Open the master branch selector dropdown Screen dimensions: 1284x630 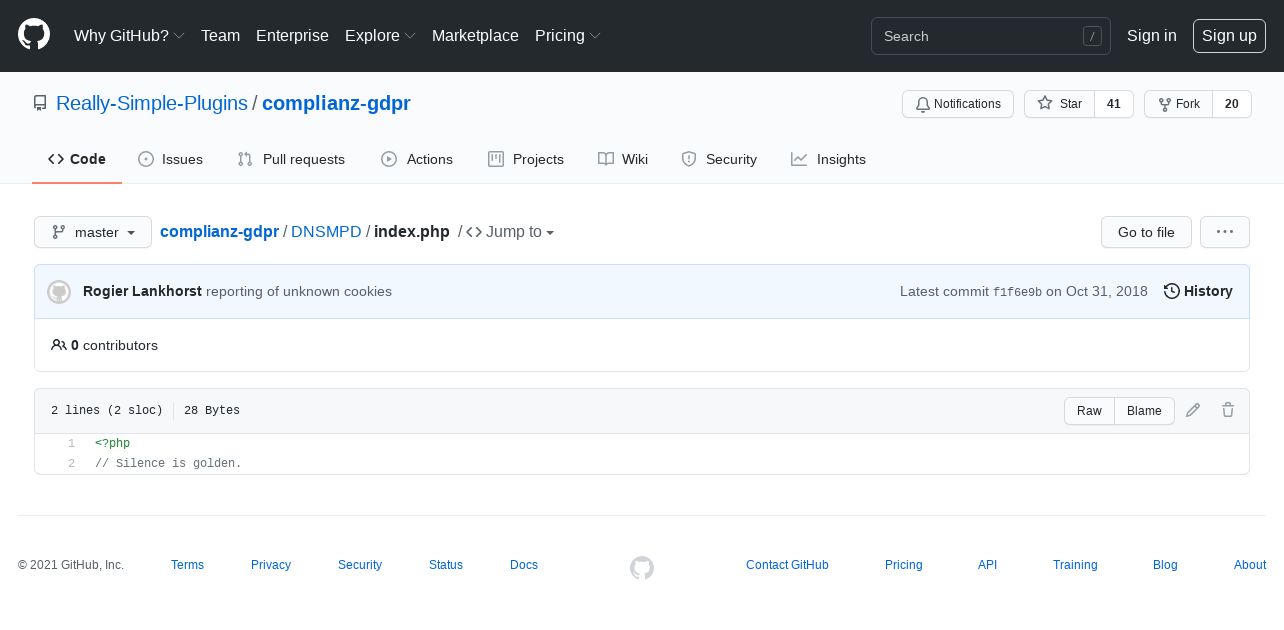(93, 232)
